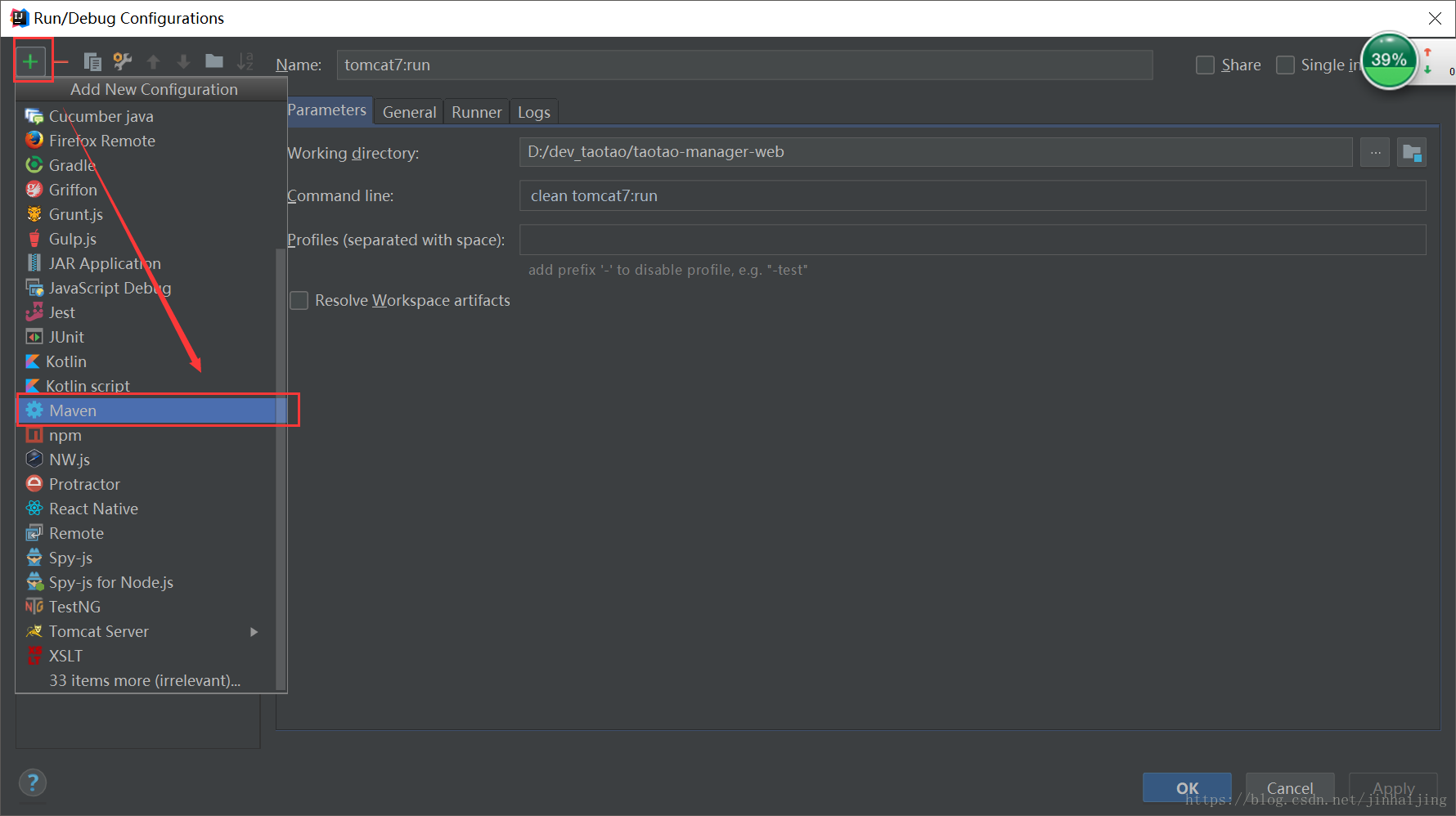Screen dimensions: 1456x816
Task: Expand the Tomcat Server submenu arrow
Action: point(254,631)
